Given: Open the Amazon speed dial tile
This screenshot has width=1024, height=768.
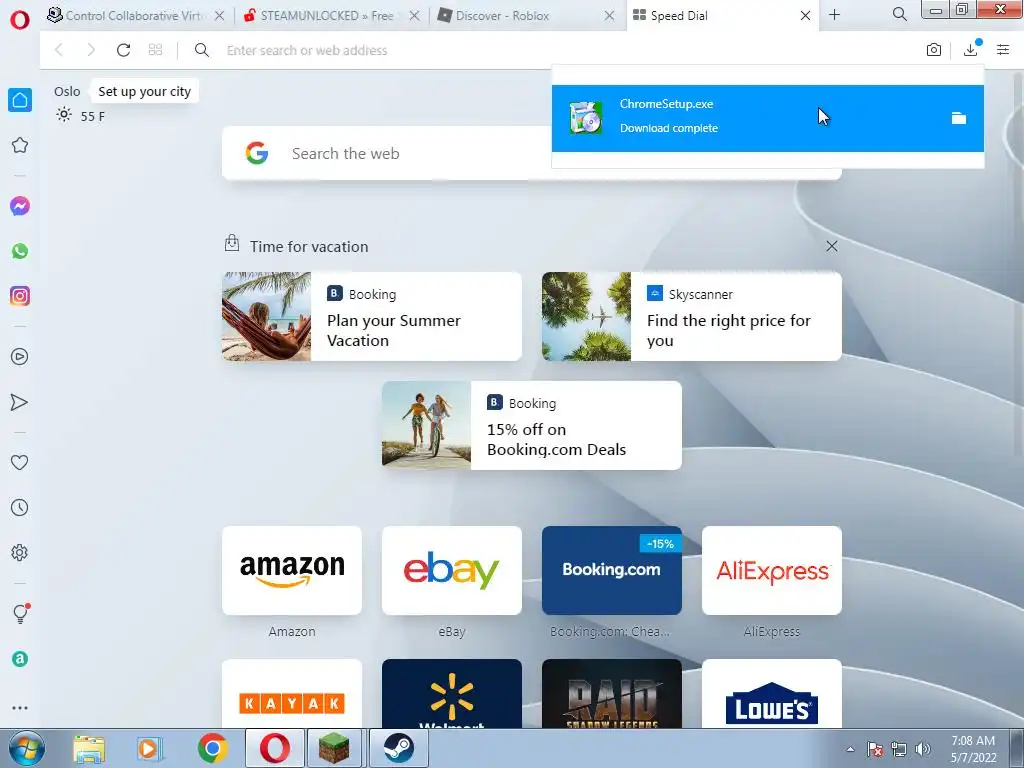Looking at the screenshot, I should [292, 571].
